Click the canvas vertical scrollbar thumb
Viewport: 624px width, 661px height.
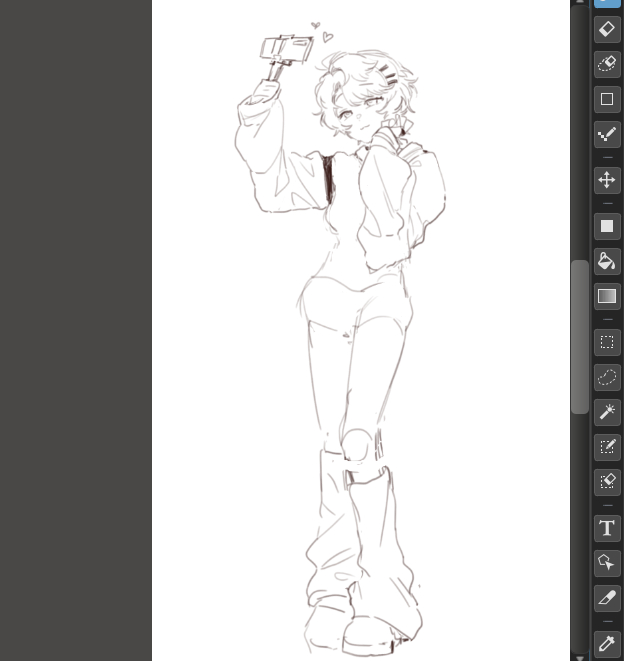[x=580, y=337]
